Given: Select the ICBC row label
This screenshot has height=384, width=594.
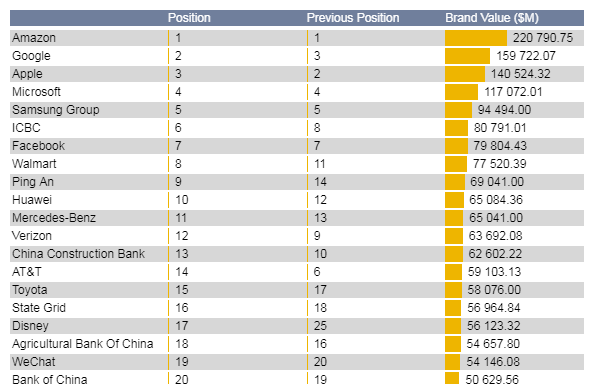Looking at the screenshot, I should pos(26,128).
